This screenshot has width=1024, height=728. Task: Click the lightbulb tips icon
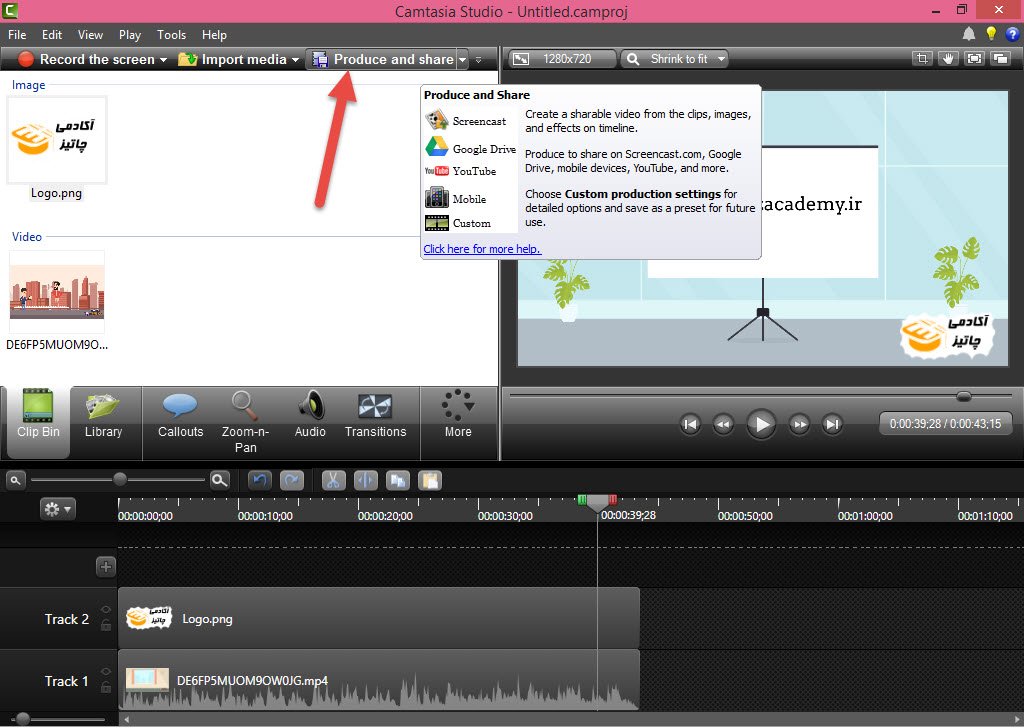(991, 34)
